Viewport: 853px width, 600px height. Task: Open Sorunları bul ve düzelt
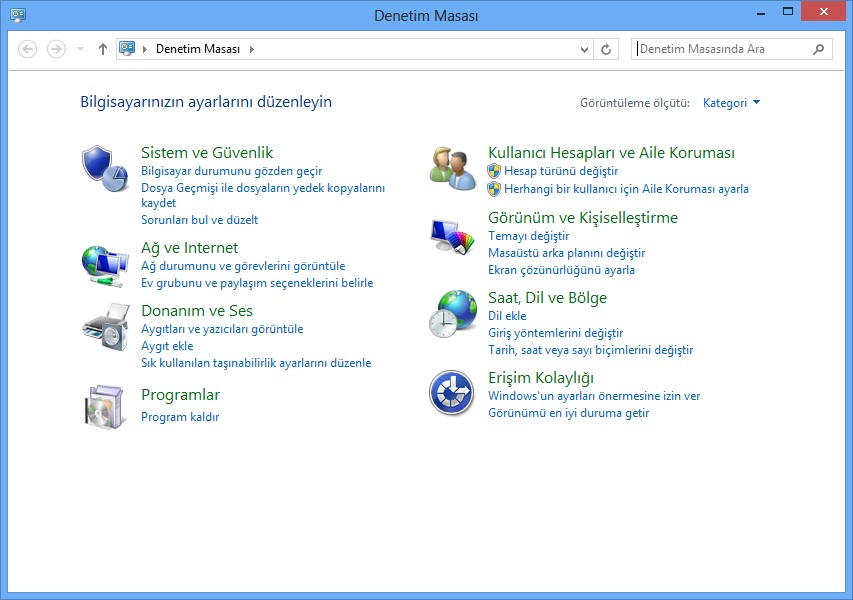coord(199,220)
